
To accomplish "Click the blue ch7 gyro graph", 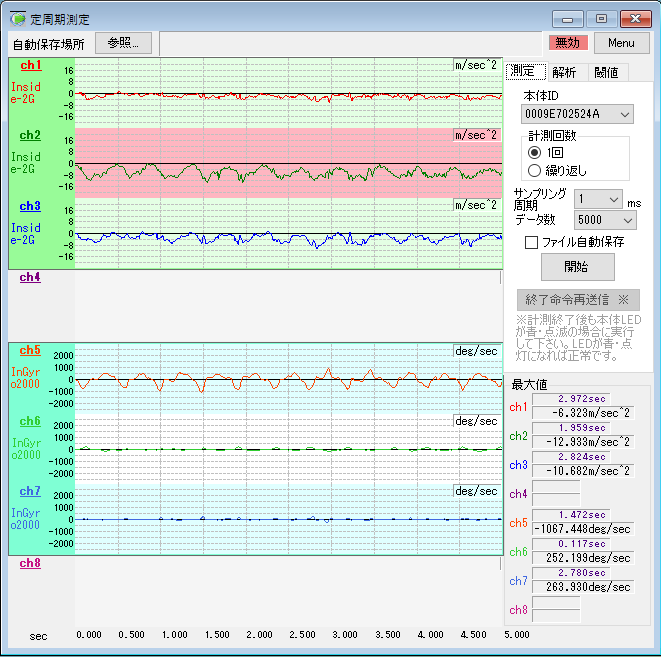I will [x=289, y=519].
